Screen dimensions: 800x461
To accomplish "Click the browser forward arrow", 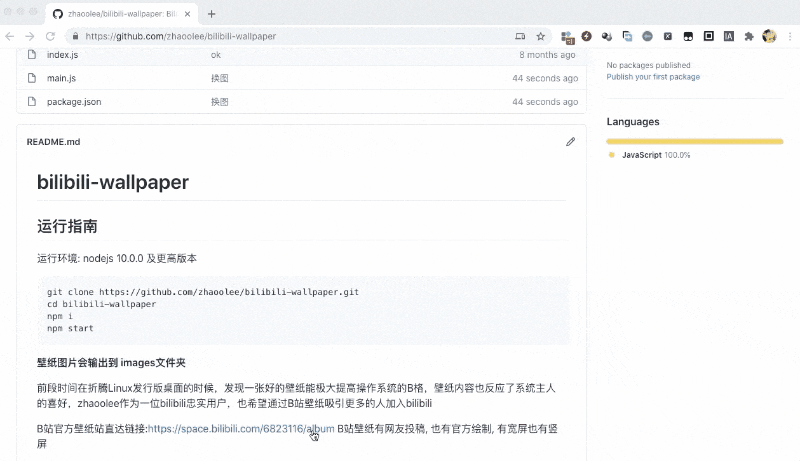I will [30, 36].
